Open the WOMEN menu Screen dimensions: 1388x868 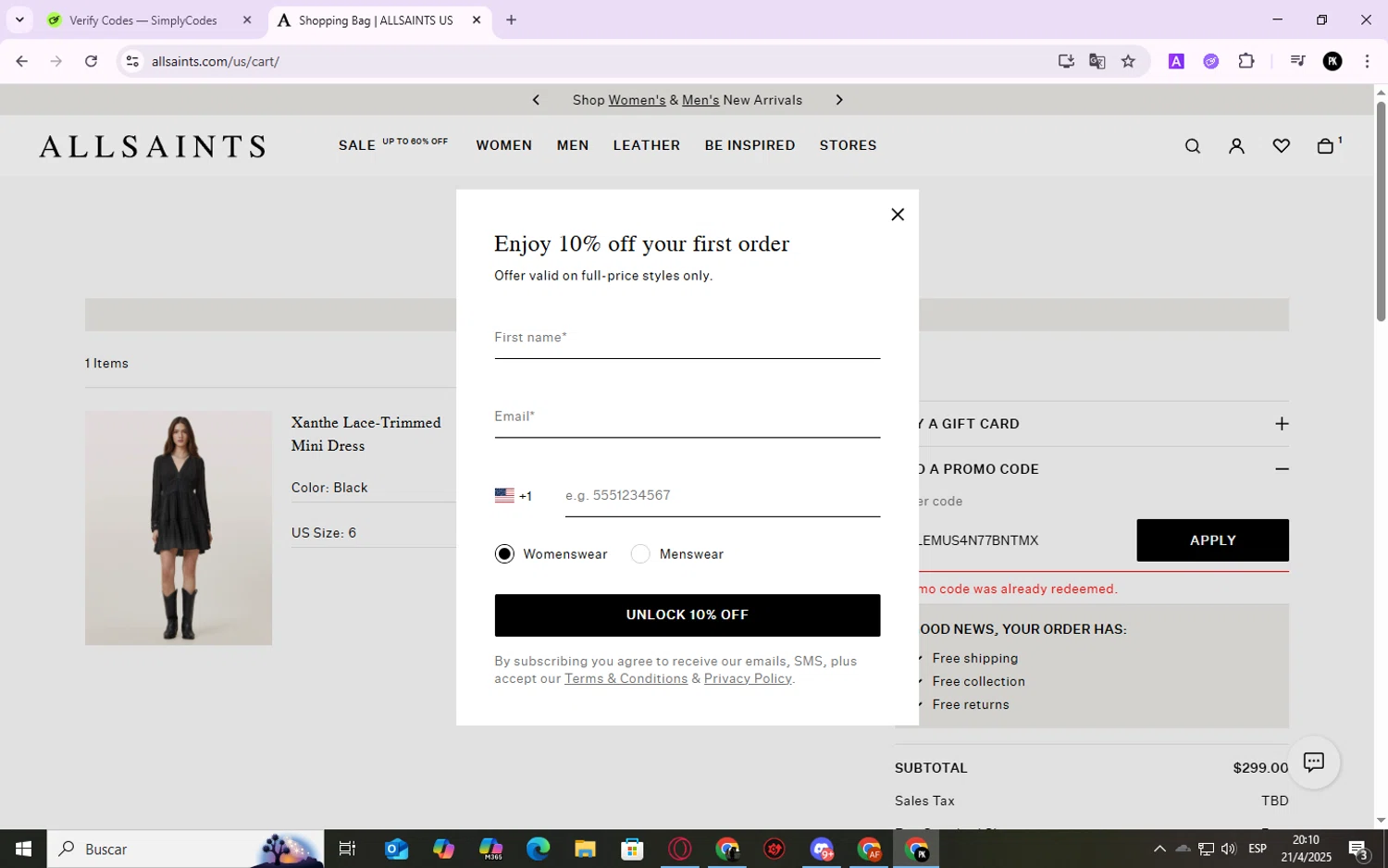[x=503, y=145]
